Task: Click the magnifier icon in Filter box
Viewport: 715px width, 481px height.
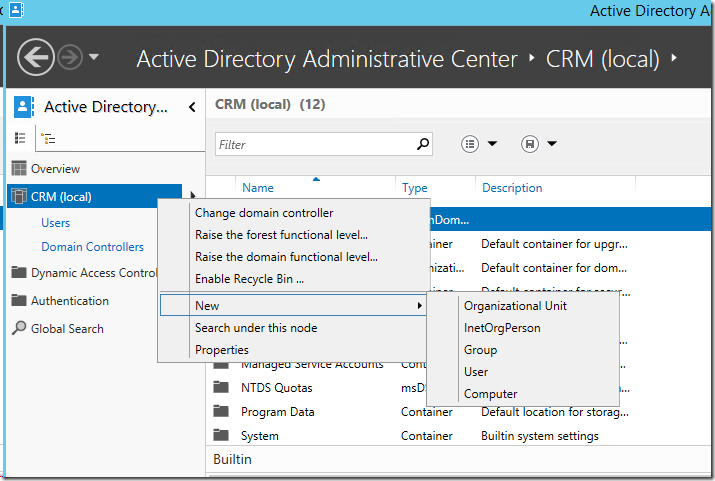Action: pos(423,144)
